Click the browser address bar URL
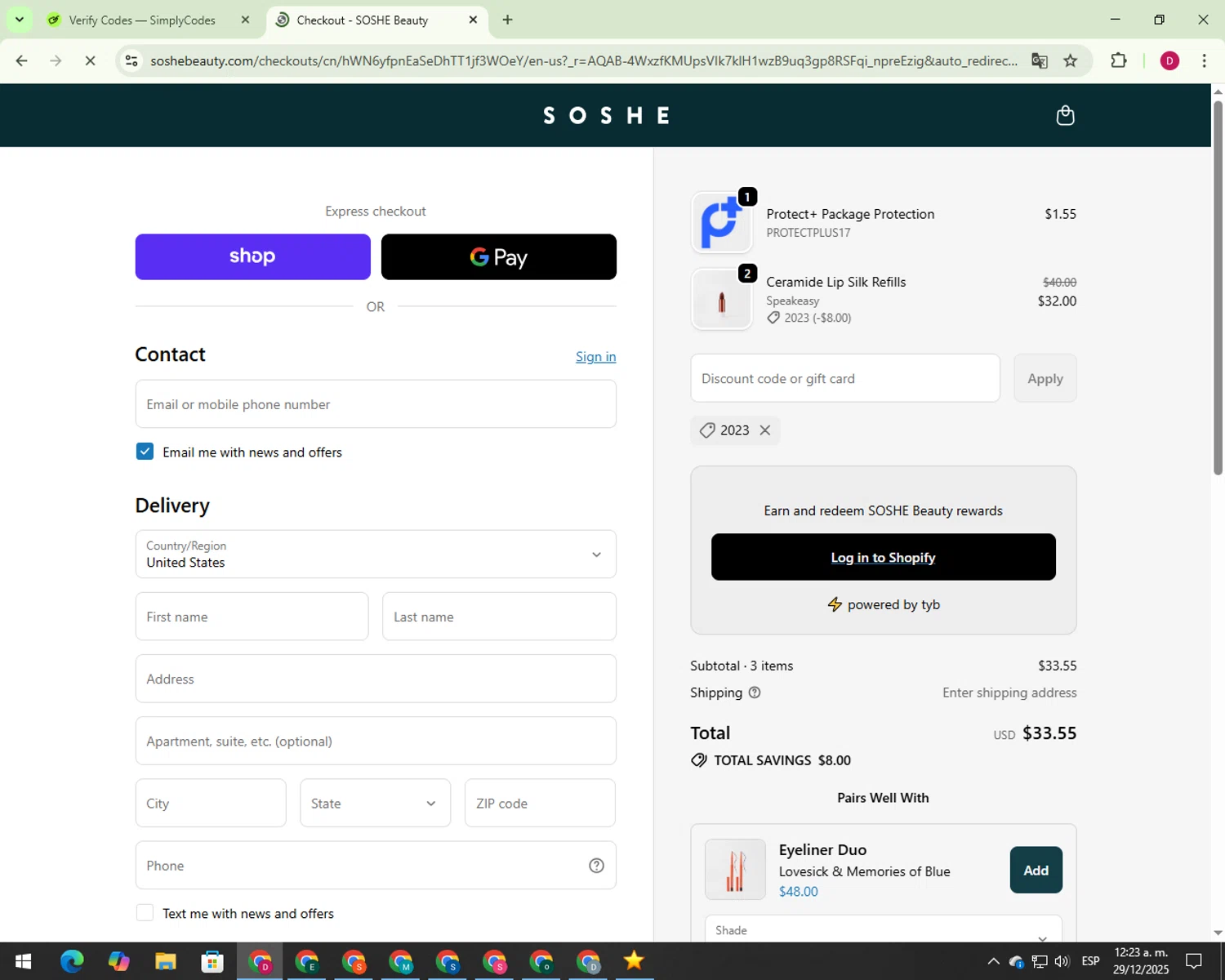This screenshot has width=1225, height=980. coord(584,61)
